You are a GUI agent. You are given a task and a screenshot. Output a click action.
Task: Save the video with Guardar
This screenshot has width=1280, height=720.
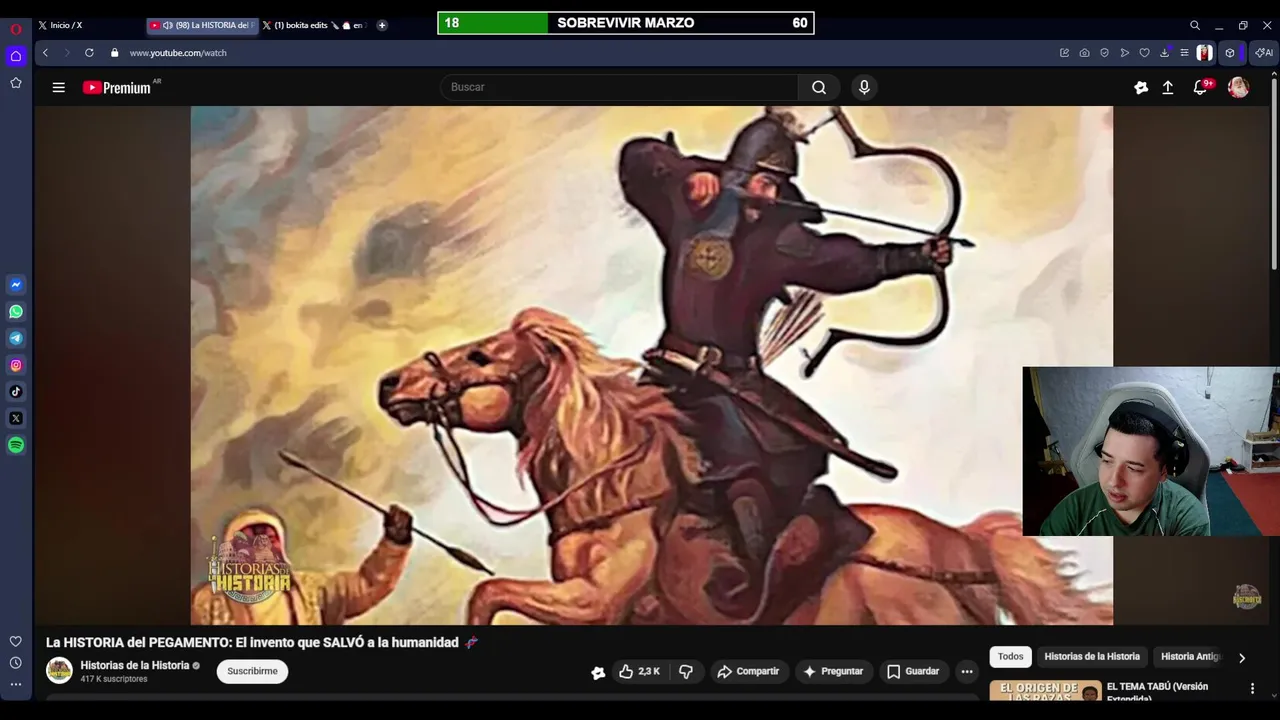pos(913,671)
